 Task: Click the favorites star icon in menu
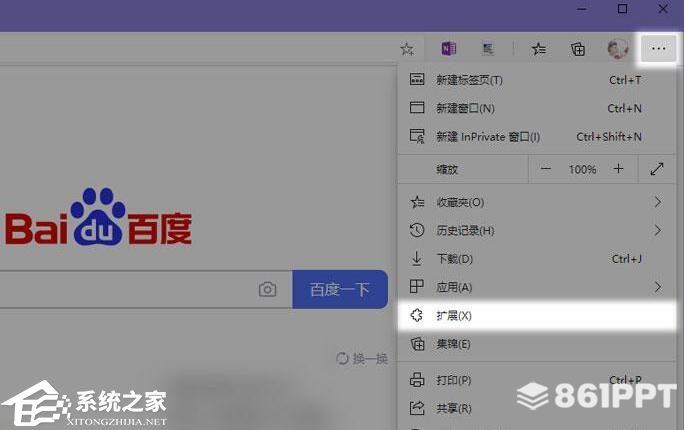pyautogui.click(x=417, y=202)
